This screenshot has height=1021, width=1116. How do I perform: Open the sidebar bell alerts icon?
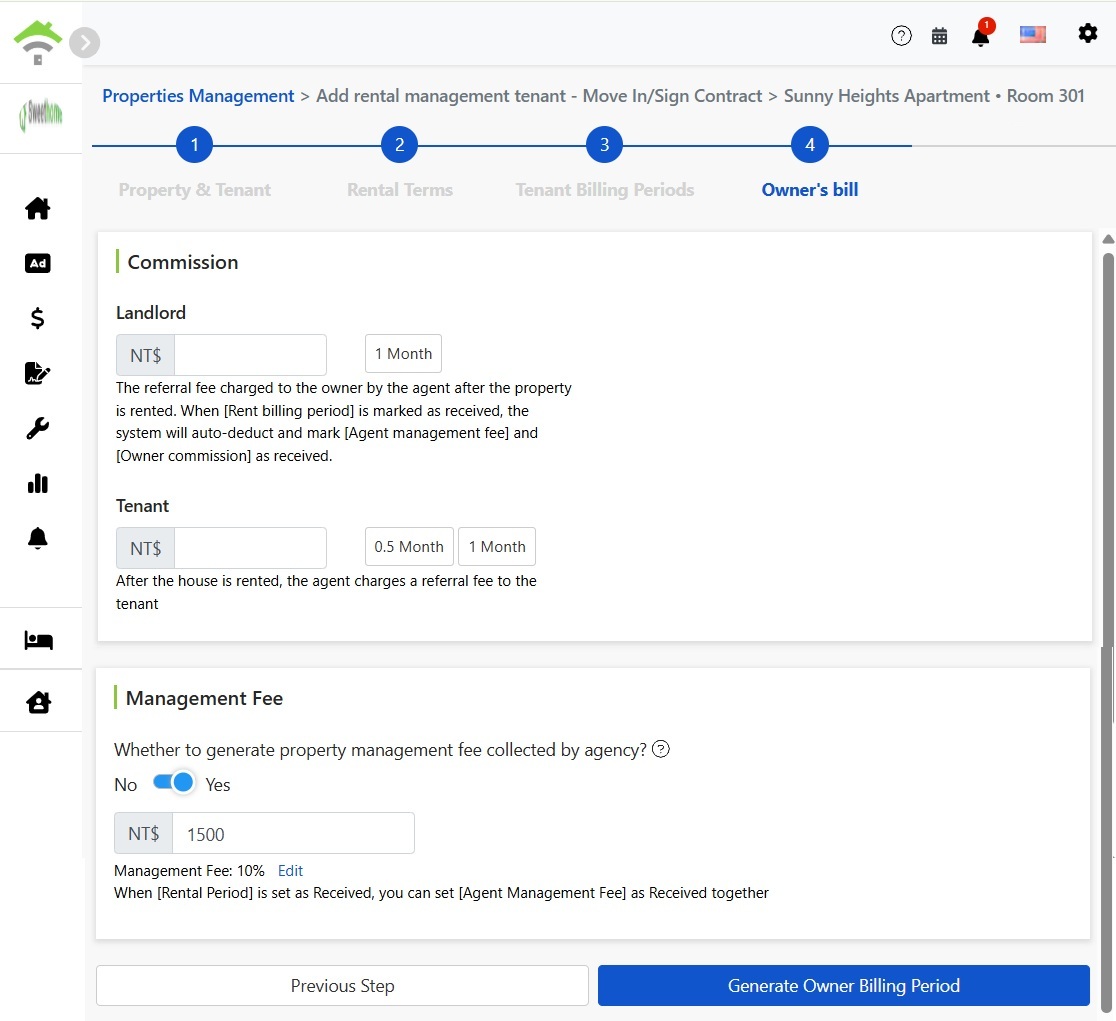coord(38,539)
